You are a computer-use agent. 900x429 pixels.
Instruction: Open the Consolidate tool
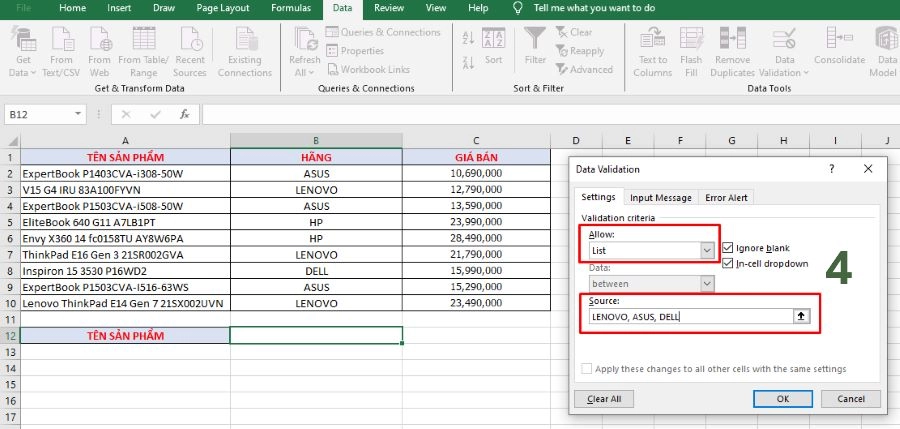coord(839,46)
